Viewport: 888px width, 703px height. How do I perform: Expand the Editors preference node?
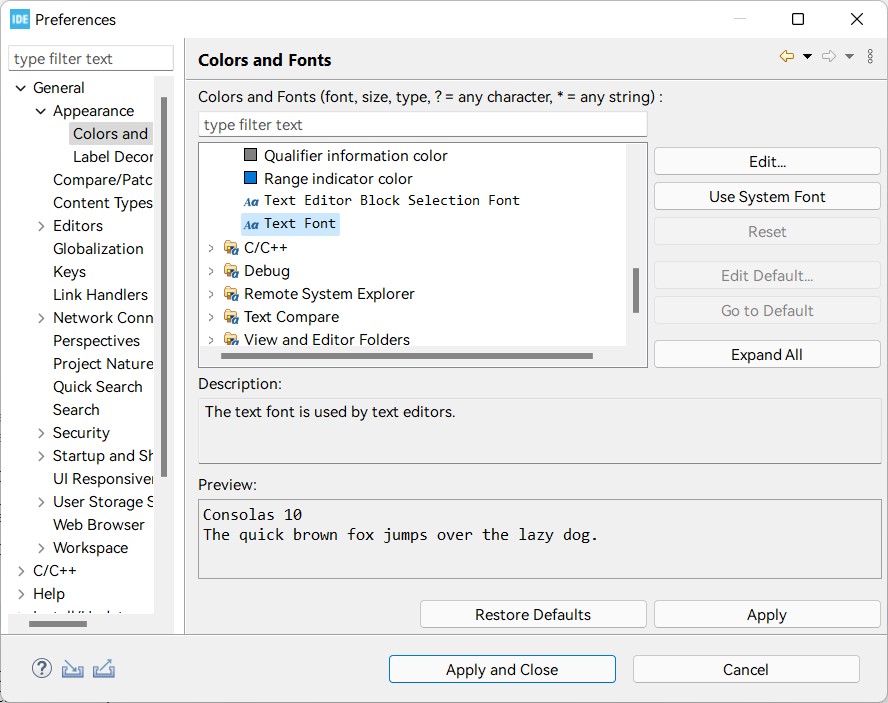pos(41,226)
